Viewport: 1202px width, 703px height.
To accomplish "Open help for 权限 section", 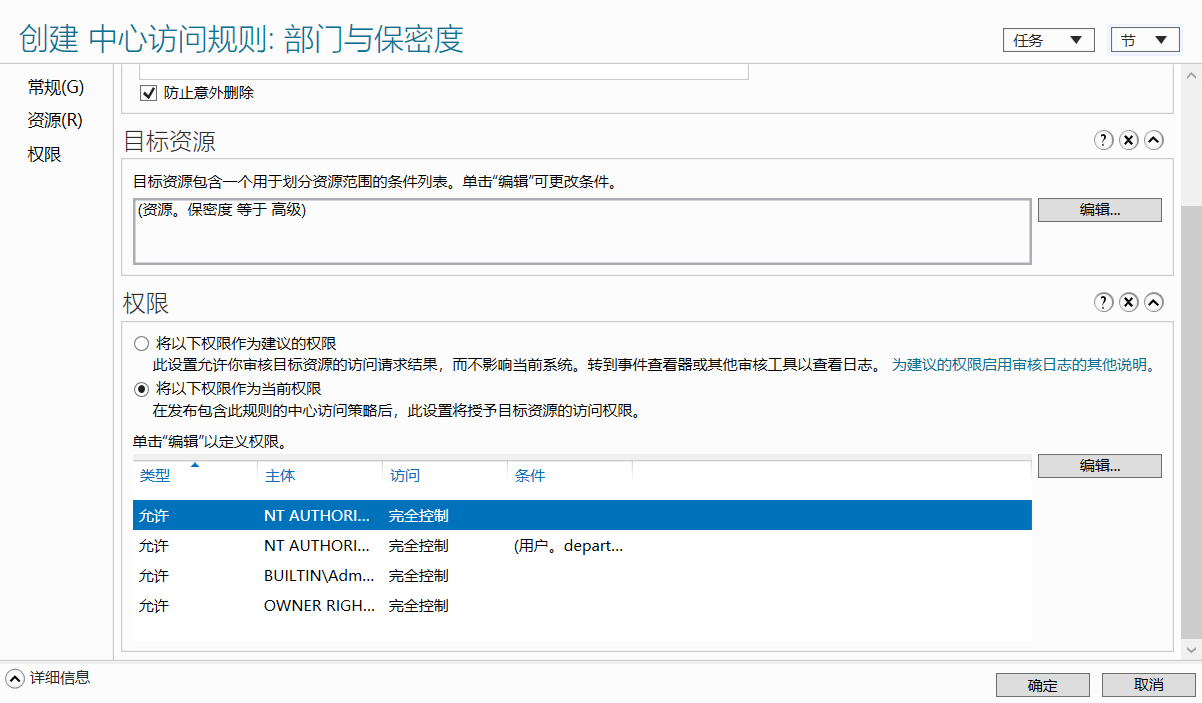I will tap(1104, 302).
